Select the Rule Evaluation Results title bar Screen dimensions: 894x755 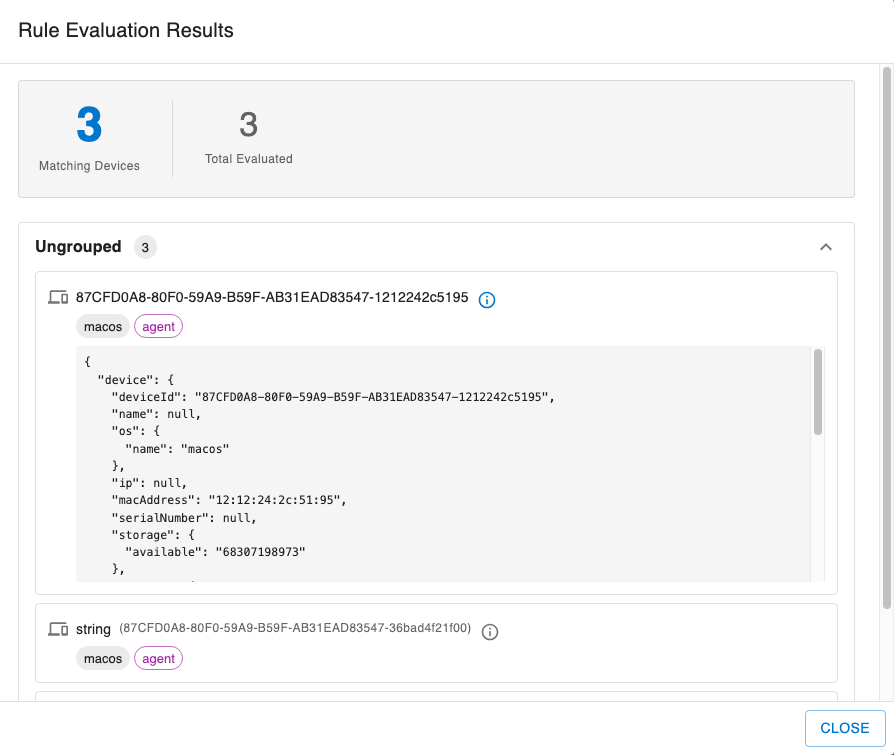126,31
